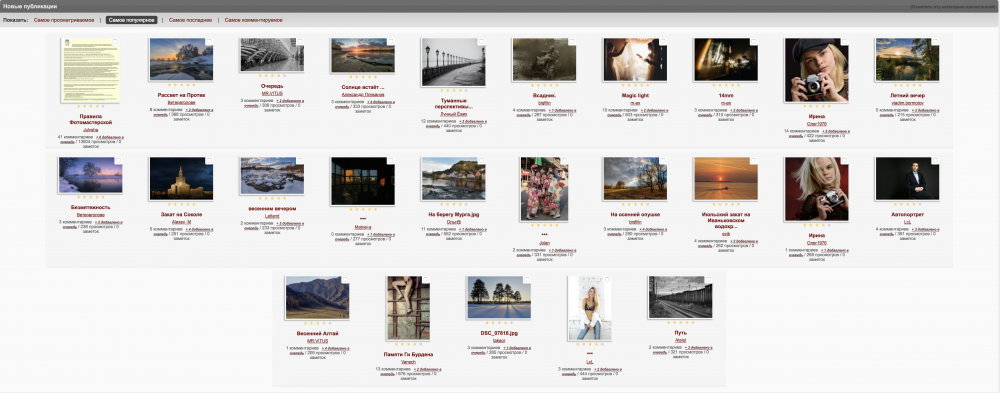
Task: Open the Весенний Алтай mountains thumbnail
Action: tap(318, 297)
